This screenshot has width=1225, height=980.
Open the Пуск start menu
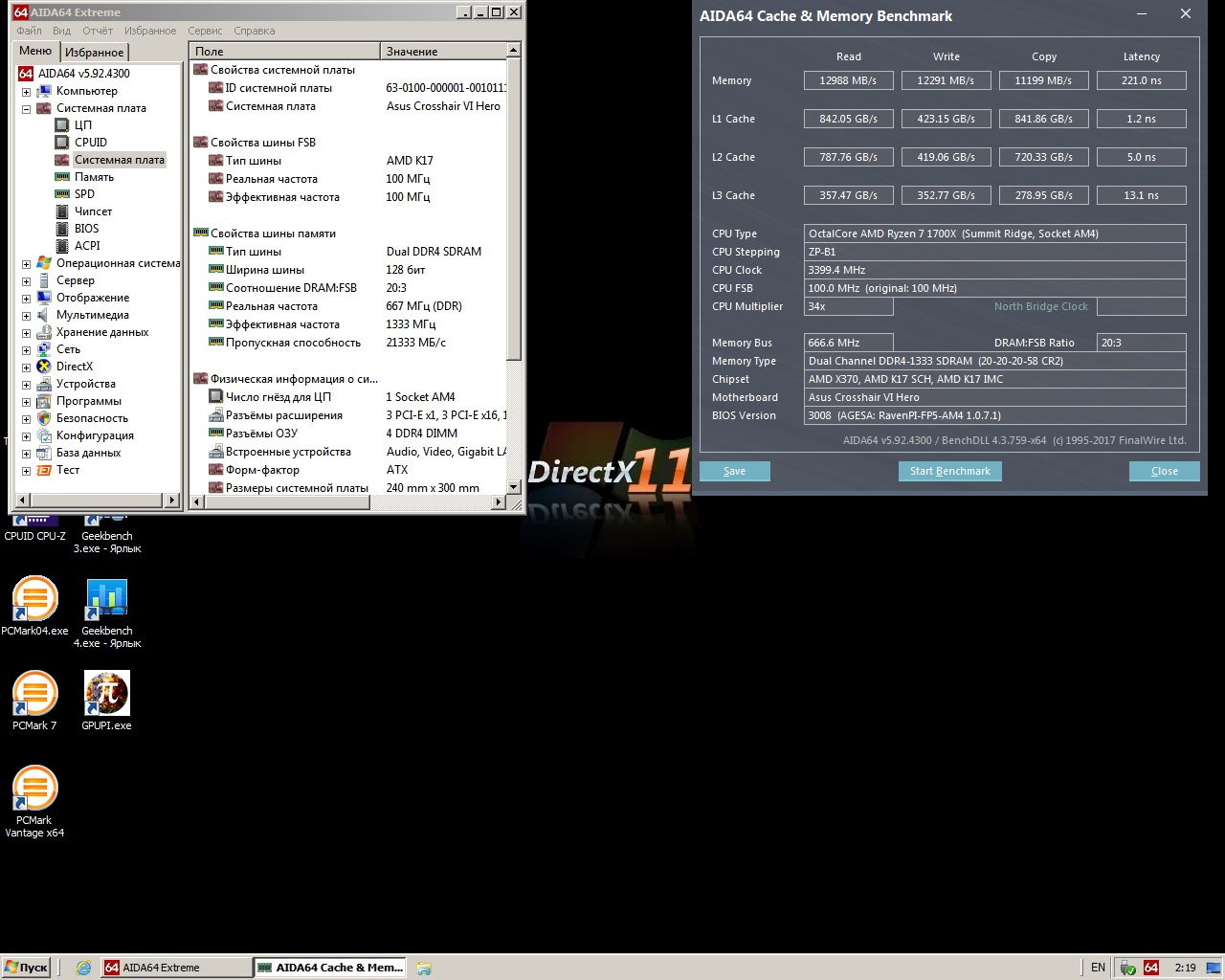pos(26,968)
